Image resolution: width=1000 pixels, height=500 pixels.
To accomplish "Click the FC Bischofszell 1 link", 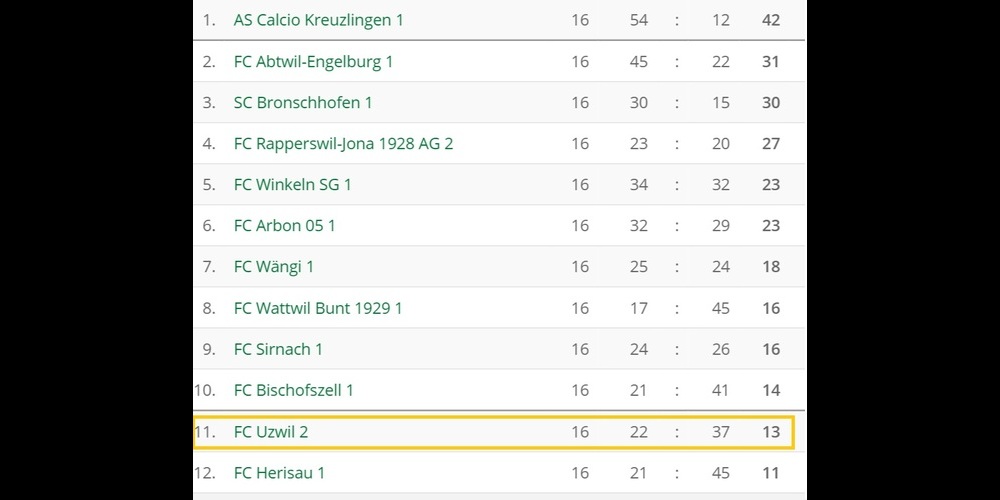I will point(293,390).
